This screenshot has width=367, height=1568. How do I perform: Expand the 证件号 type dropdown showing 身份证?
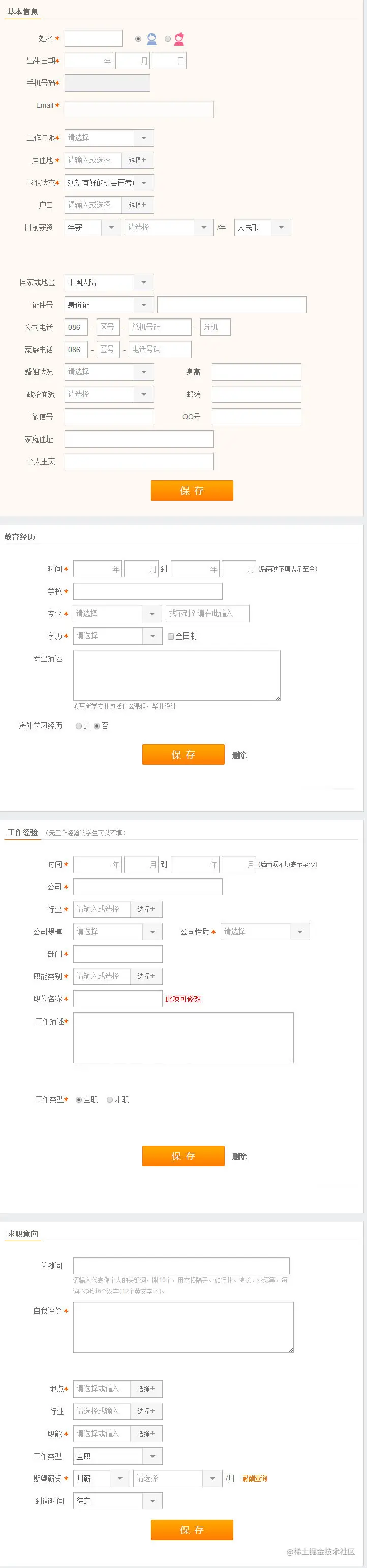[x=144, y=304]
